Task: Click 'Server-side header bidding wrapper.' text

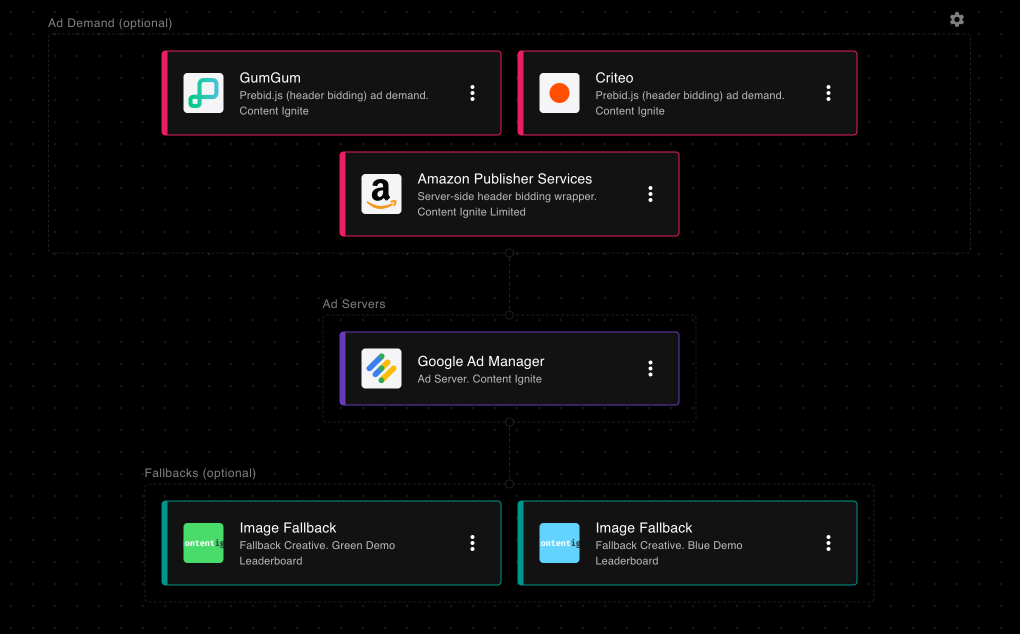Action: 507,196
